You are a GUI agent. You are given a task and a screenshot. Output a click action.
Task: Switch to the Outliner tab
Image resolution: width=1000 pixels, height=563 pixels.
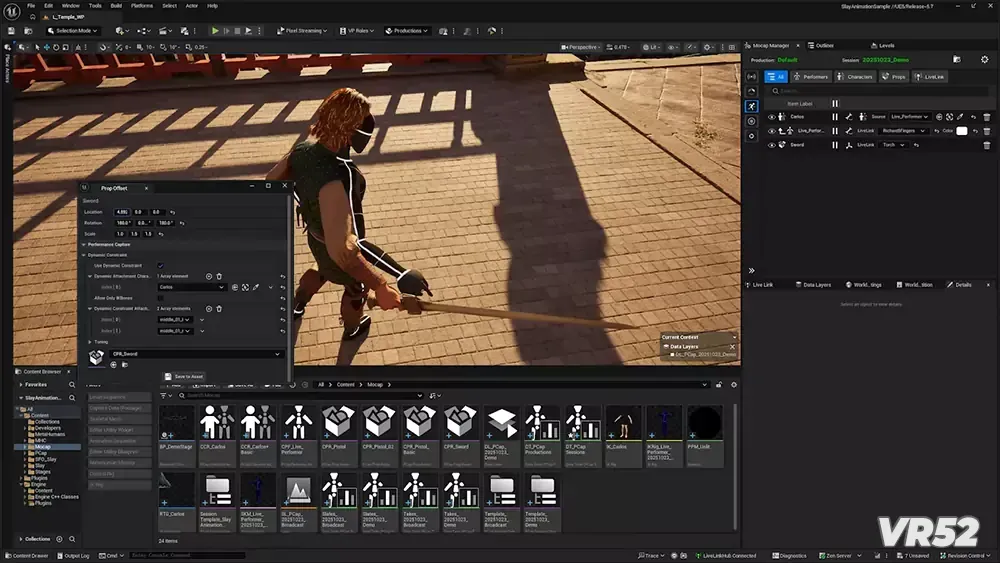[x=824, y=45]
